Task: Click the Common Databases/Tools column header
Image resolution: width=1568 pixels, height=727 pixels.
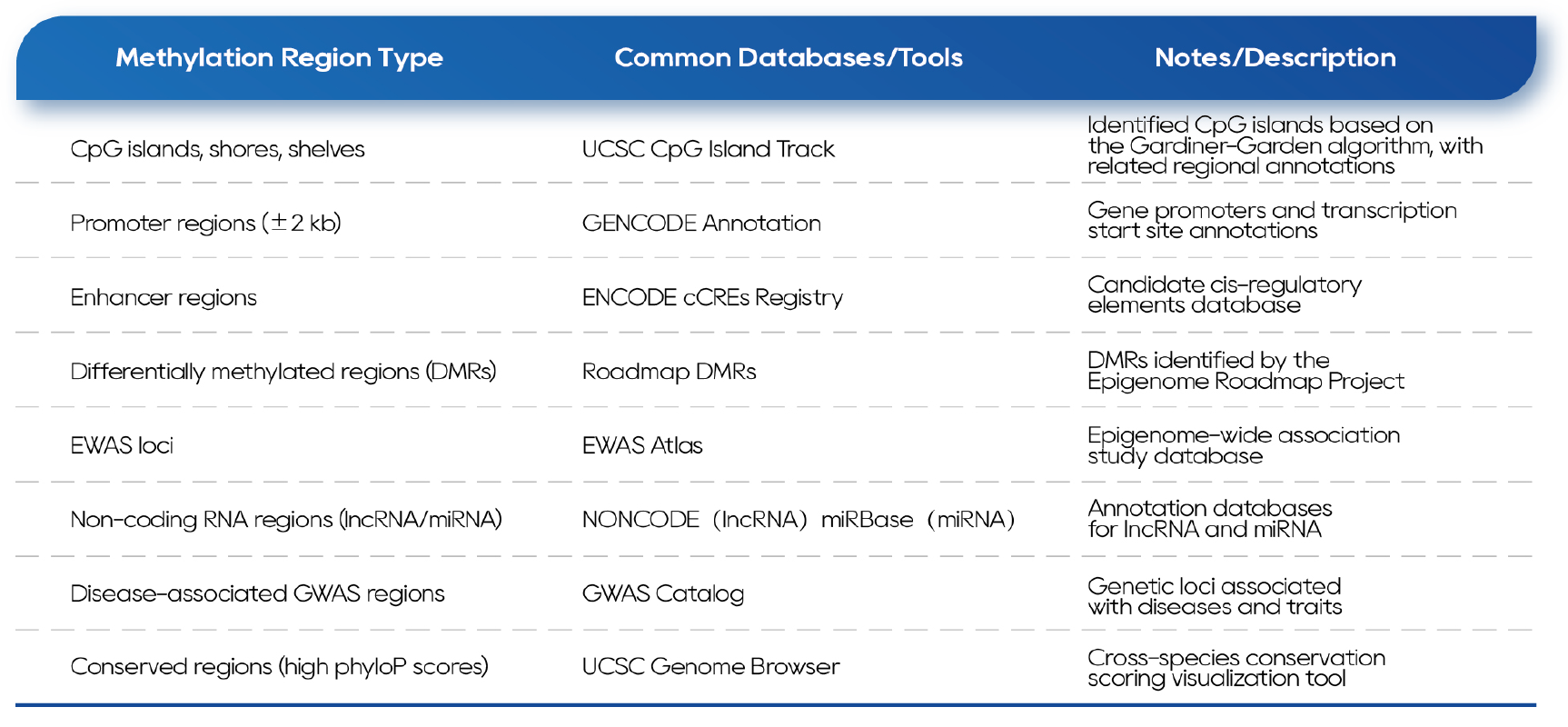Action: pyautogui.click(x=788, y=58)
